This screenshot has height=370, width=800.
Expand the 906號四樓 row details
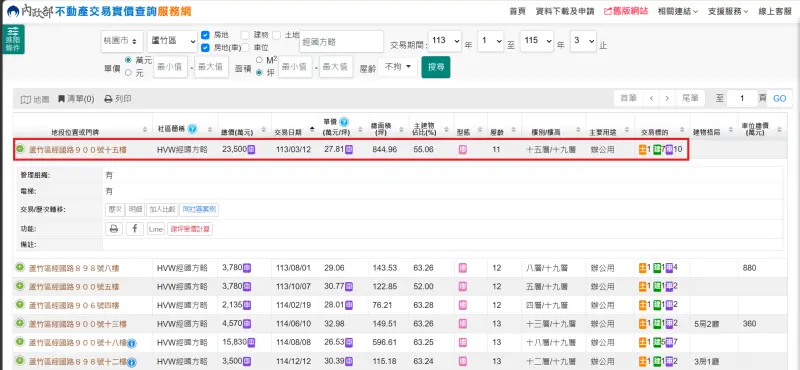pyautogui.click(x=20, y=304)
